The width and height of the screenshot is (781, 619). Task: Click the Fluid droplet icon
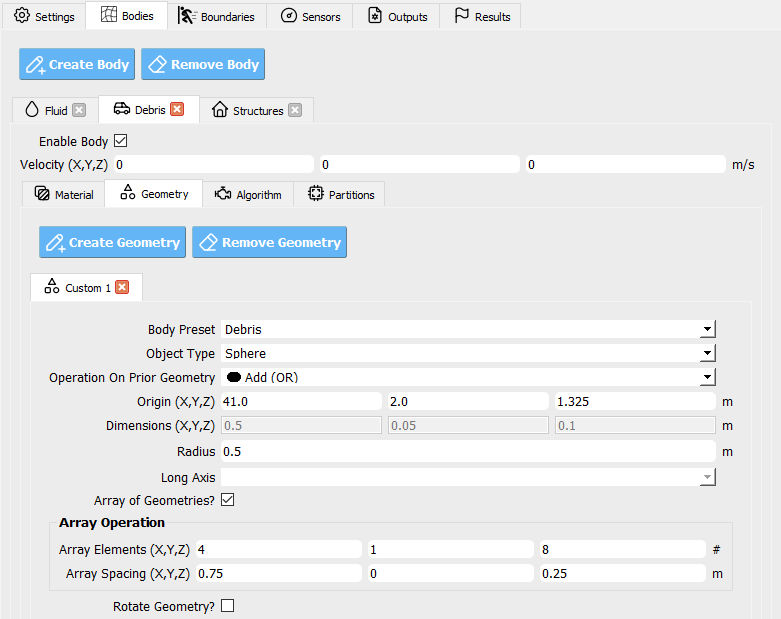[x=32, y=110]
